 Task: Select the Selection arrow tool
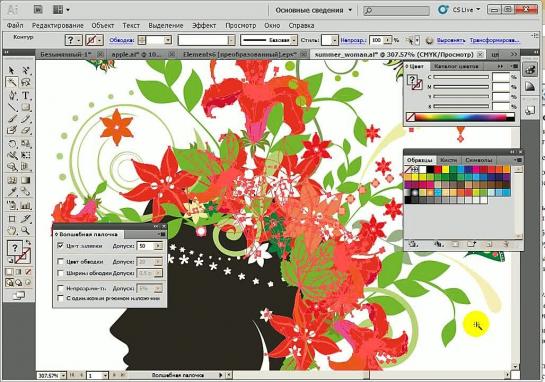(12, 71)
